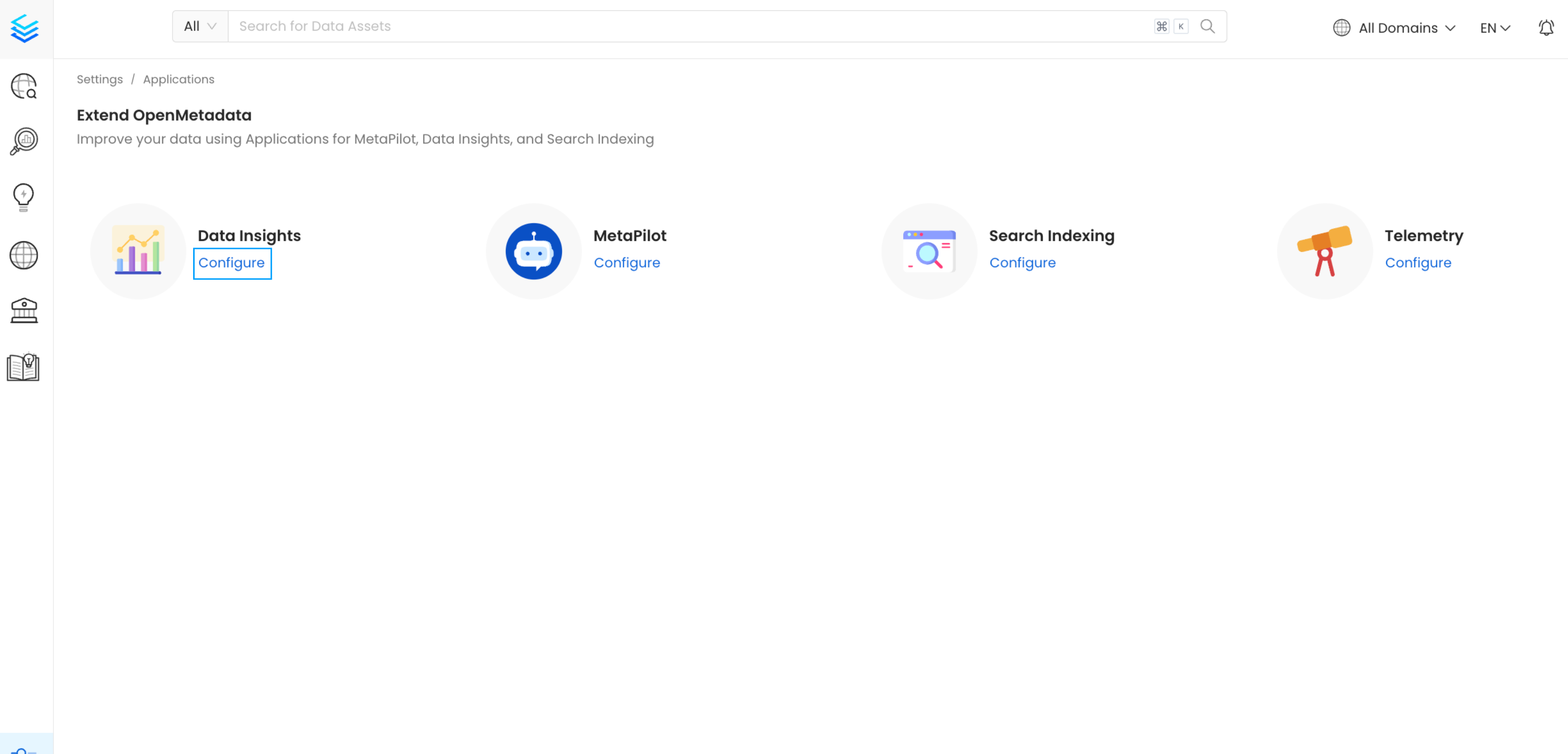Click the OpenMetadata logo in sidebar

pos(24,28)
